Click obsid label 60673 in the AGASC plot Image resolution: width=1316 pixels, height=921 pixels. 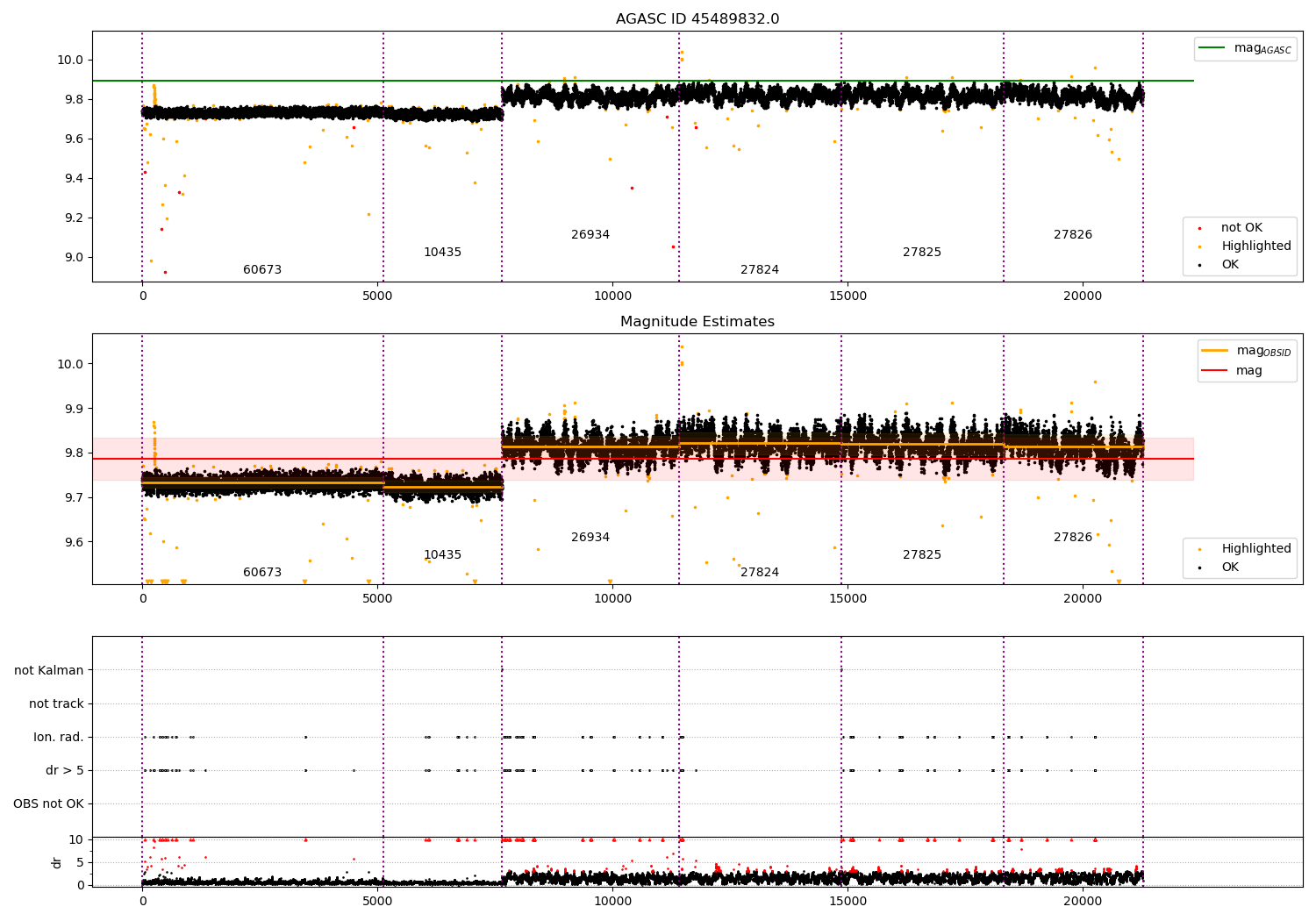262,270
